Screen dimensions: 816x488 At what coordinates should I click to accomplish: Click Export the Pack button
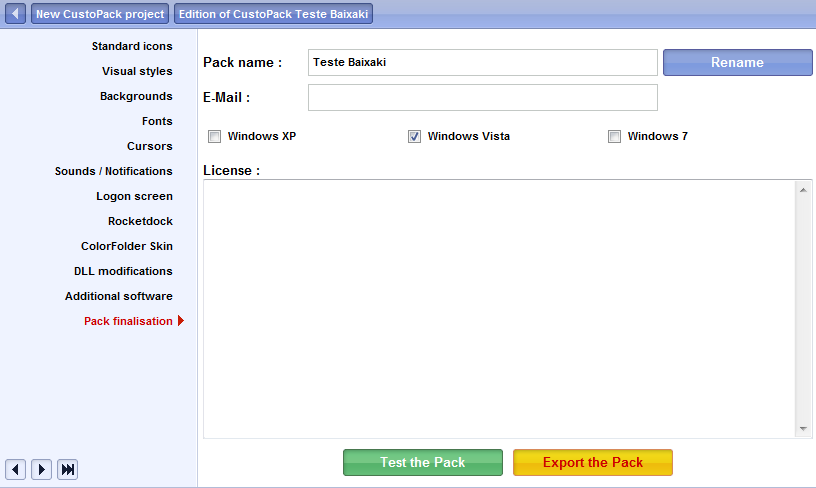(593, 463)
